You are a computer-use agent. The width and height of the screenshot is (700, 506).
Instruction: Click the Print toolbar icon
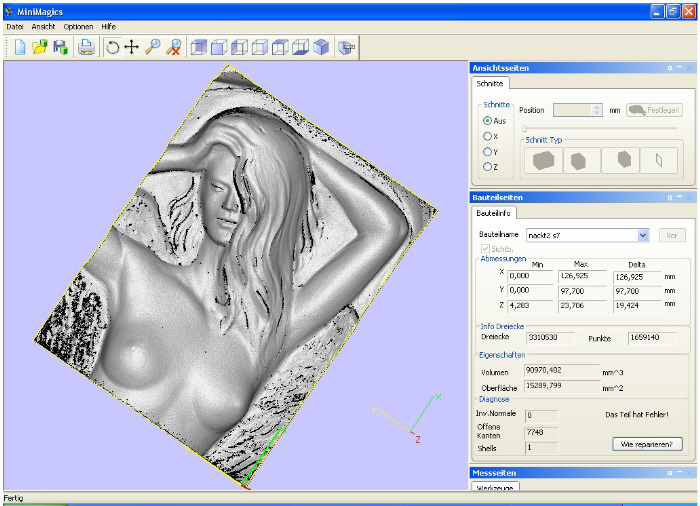86,47
